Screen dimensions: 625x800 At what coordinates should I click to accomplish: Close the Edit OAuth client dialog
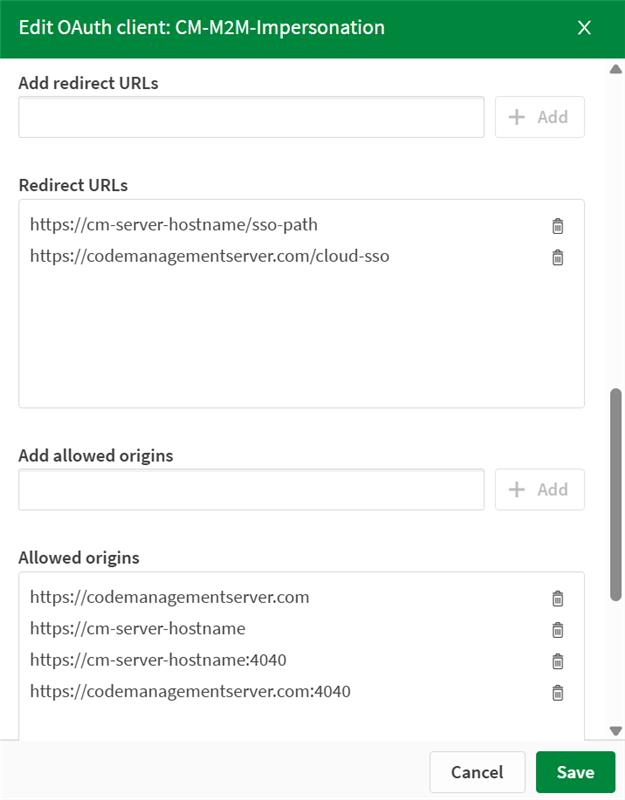point(585,28)
